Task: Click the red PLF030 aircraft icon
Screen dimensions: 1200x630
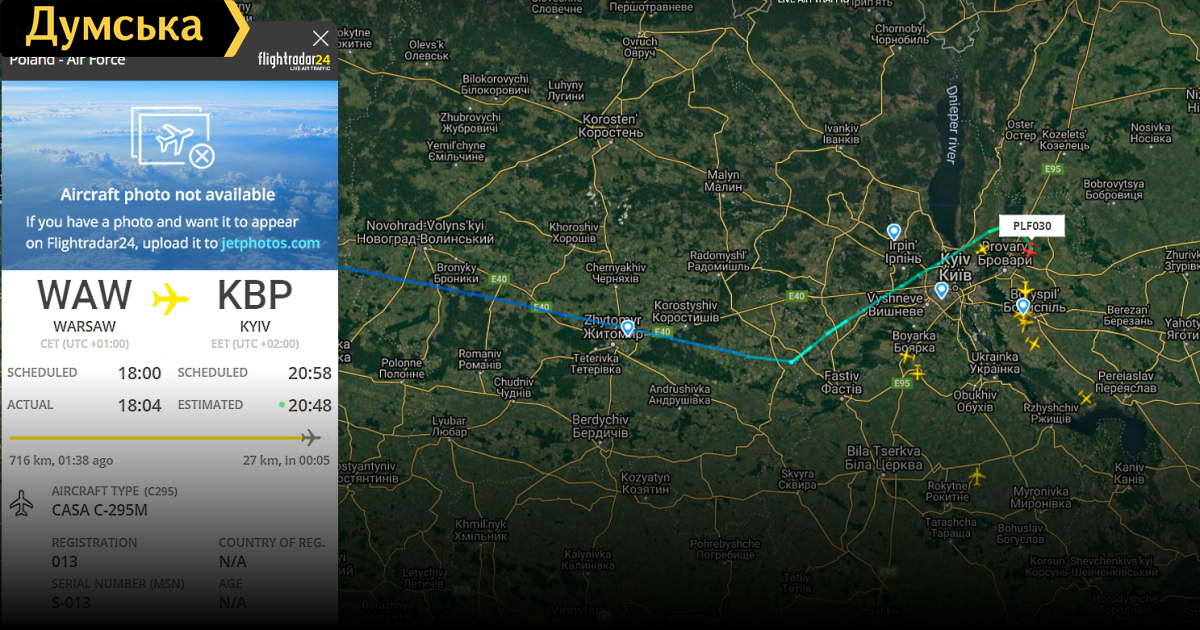Action: coord(1028,250)
